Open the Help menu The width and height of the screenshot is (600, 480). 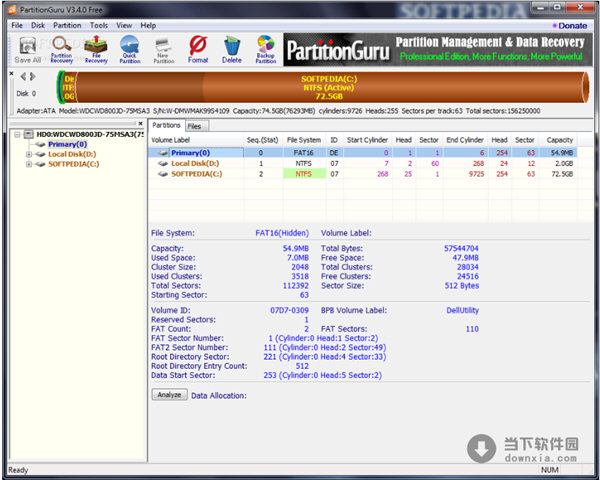coord(148,26)
